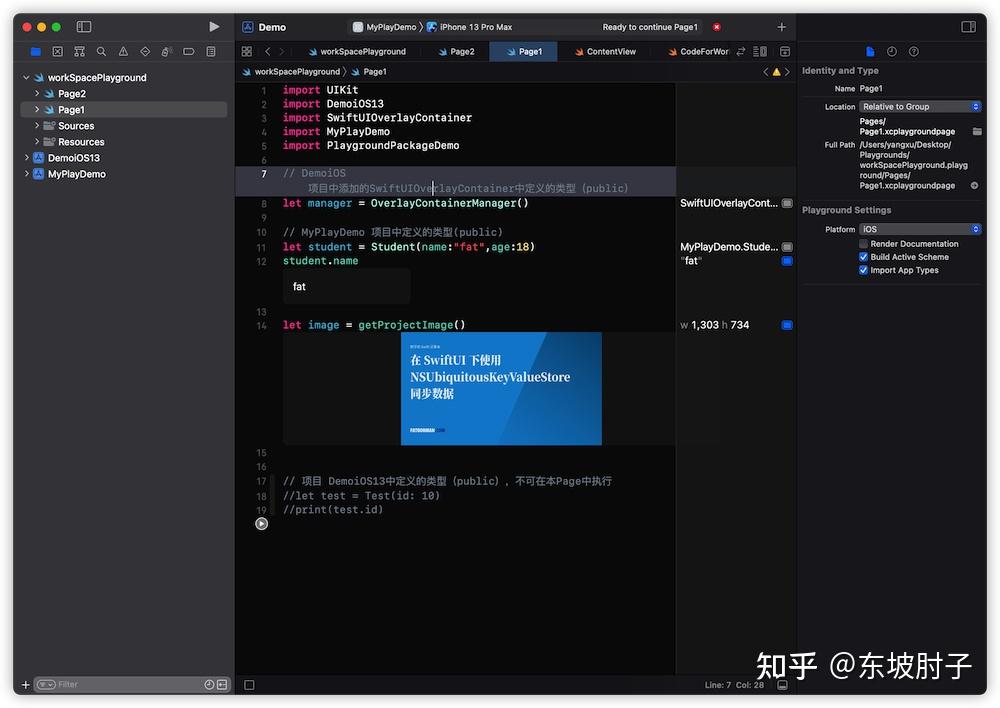Click the red error indicator in toolbar
Screen dimensions: 1000x708
(717, 27)
